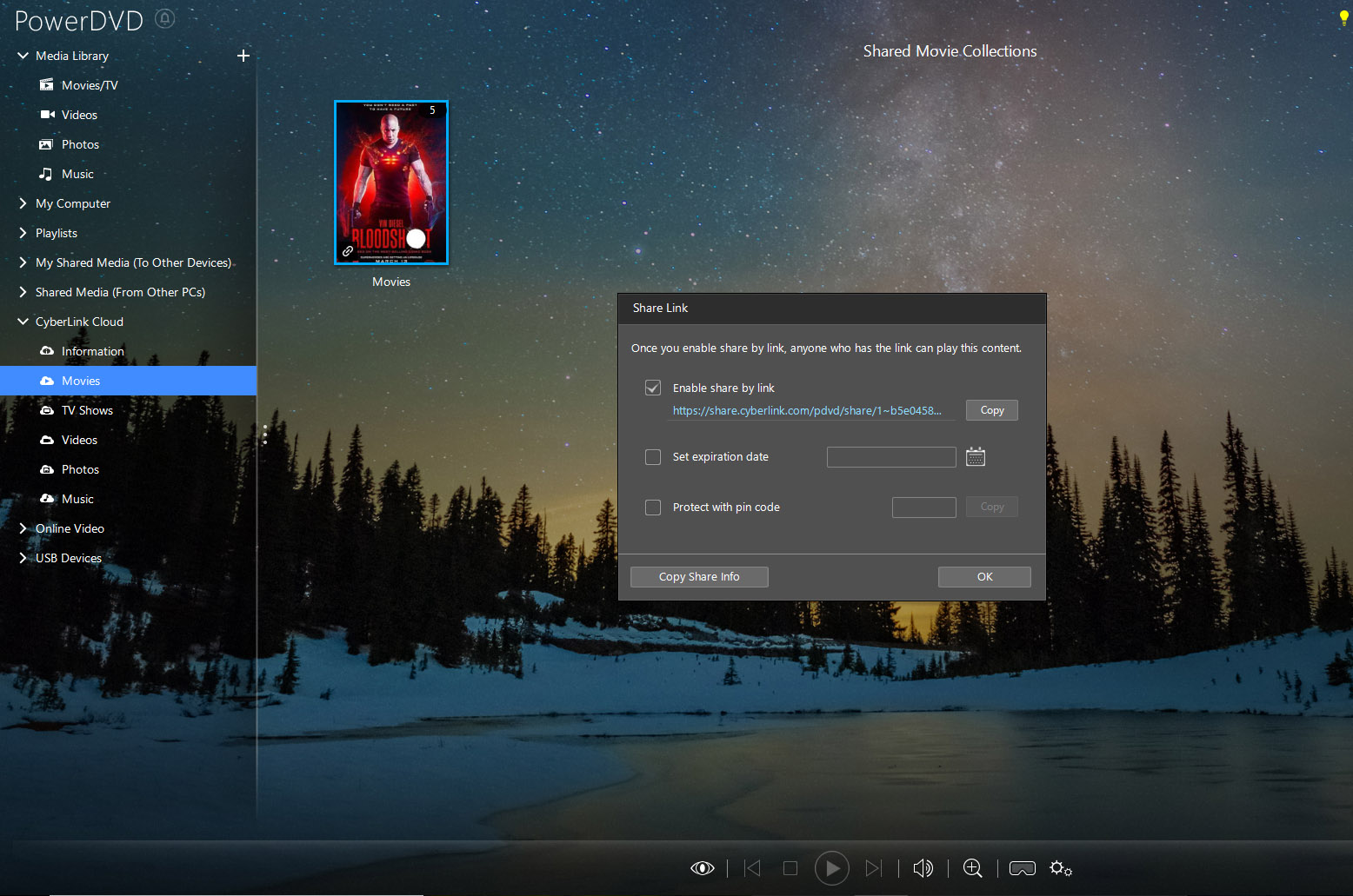Enter VR mode with headset icon
The height and width of the screenshot is (896, 1353).
[1023, 868]
